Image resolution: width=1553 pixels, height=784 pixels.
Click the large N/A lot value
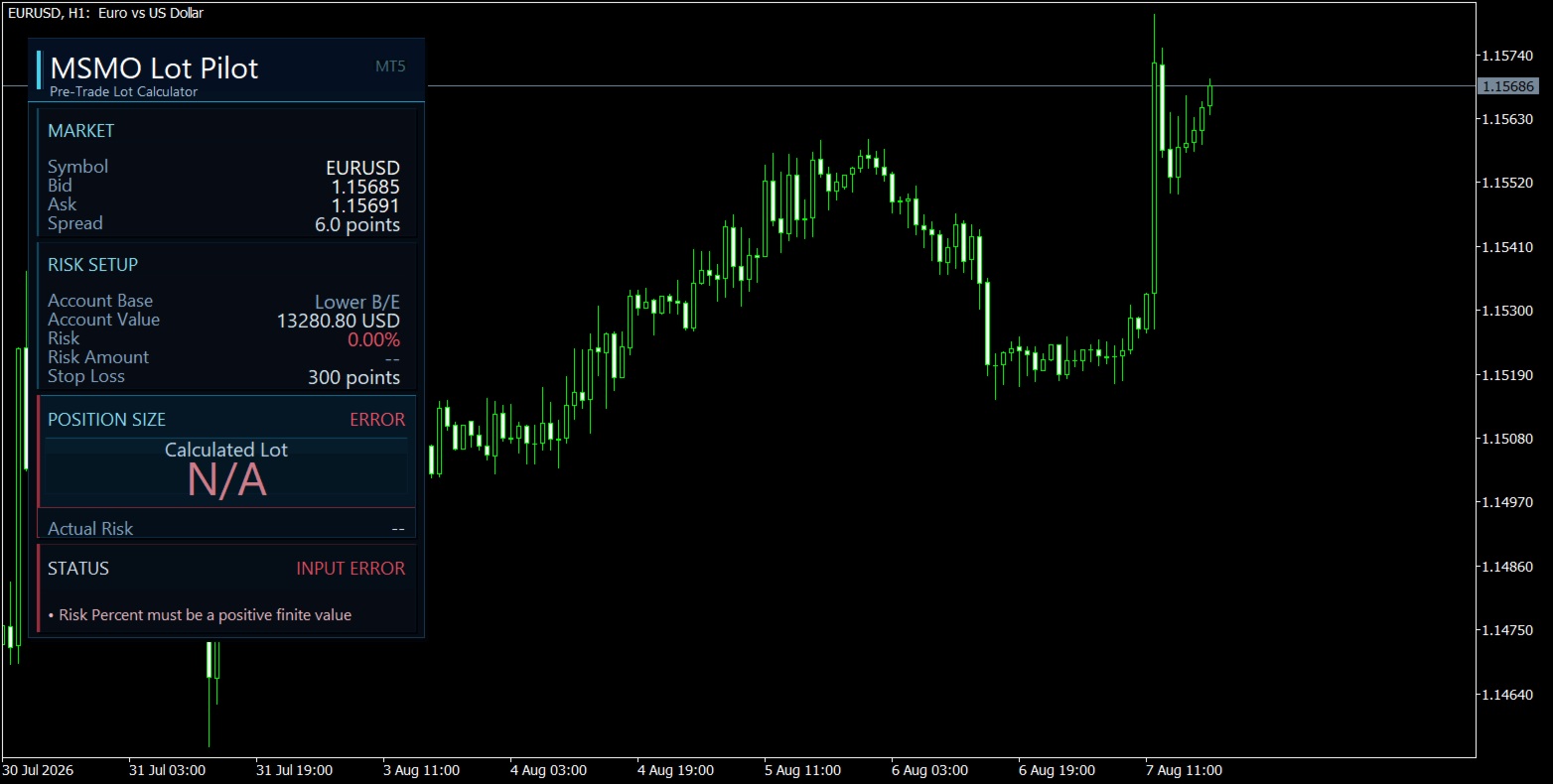[227, 480]
